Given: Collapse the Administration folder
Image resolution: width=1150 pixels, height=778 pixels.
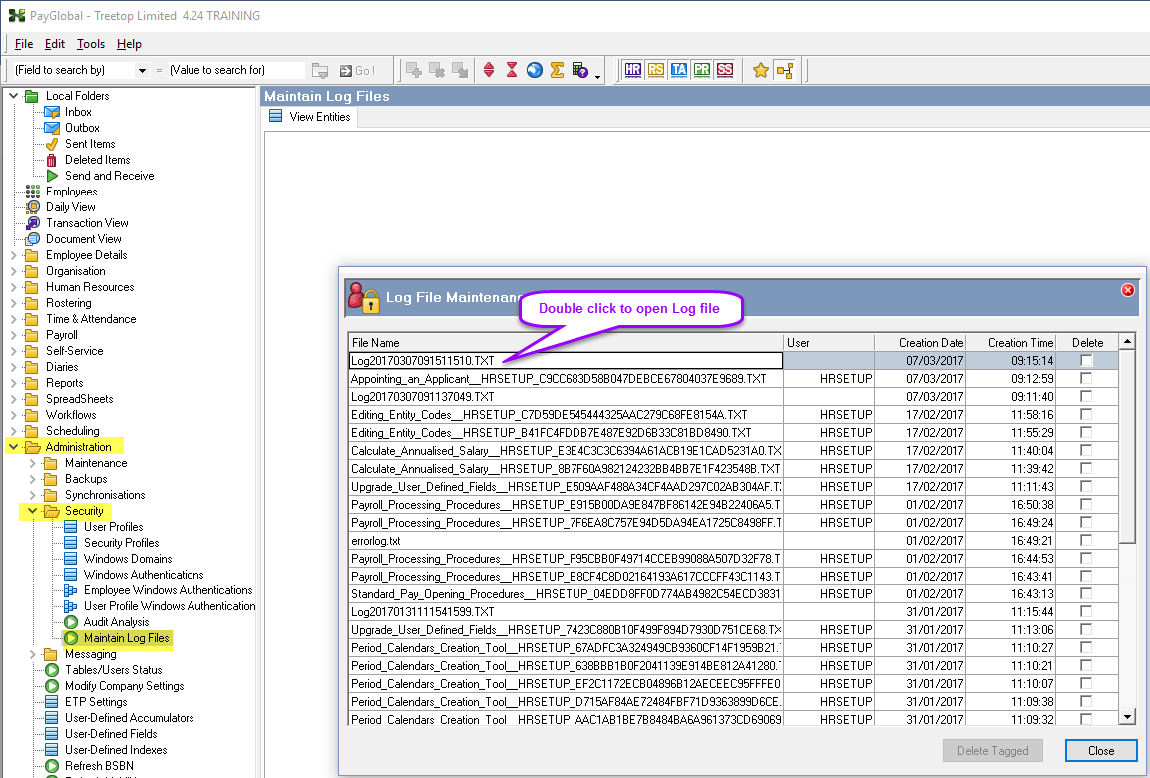Looking at the screenshot, I should [13, 447].
